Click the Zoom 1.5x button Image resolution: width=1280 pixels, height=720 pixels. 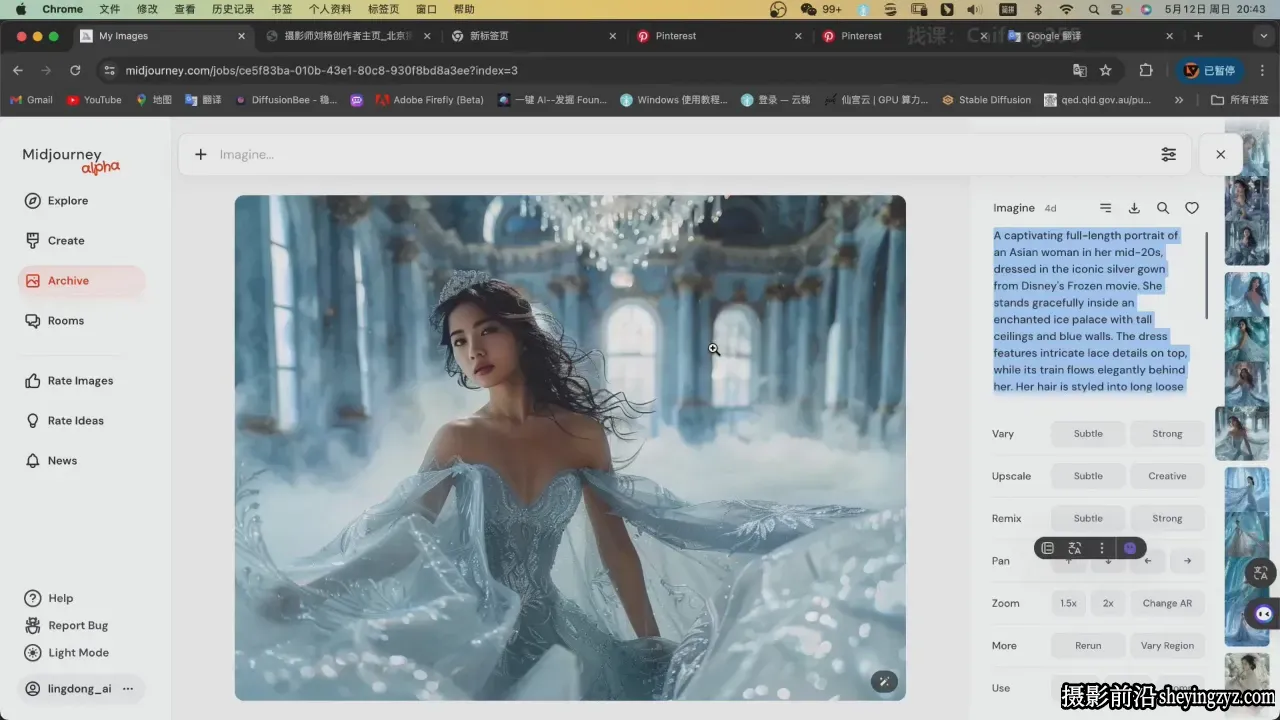tap(1068, 604)
